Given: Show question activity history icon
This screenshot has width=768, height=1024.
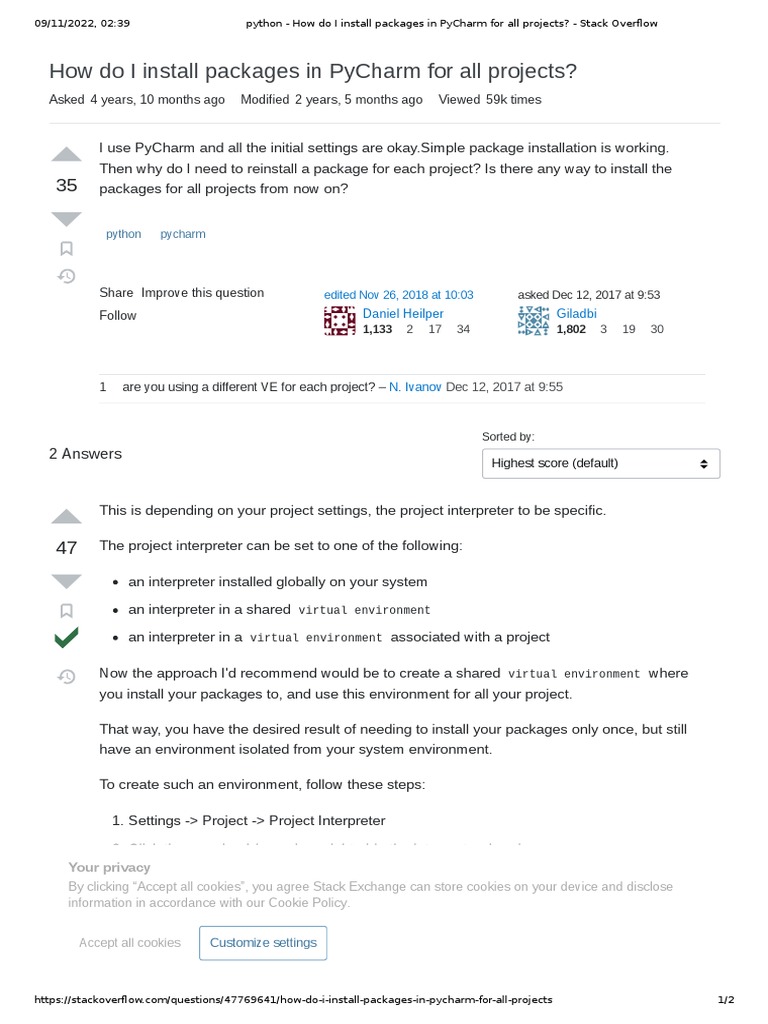Looking at the screenshot, I should click(66, 276).
